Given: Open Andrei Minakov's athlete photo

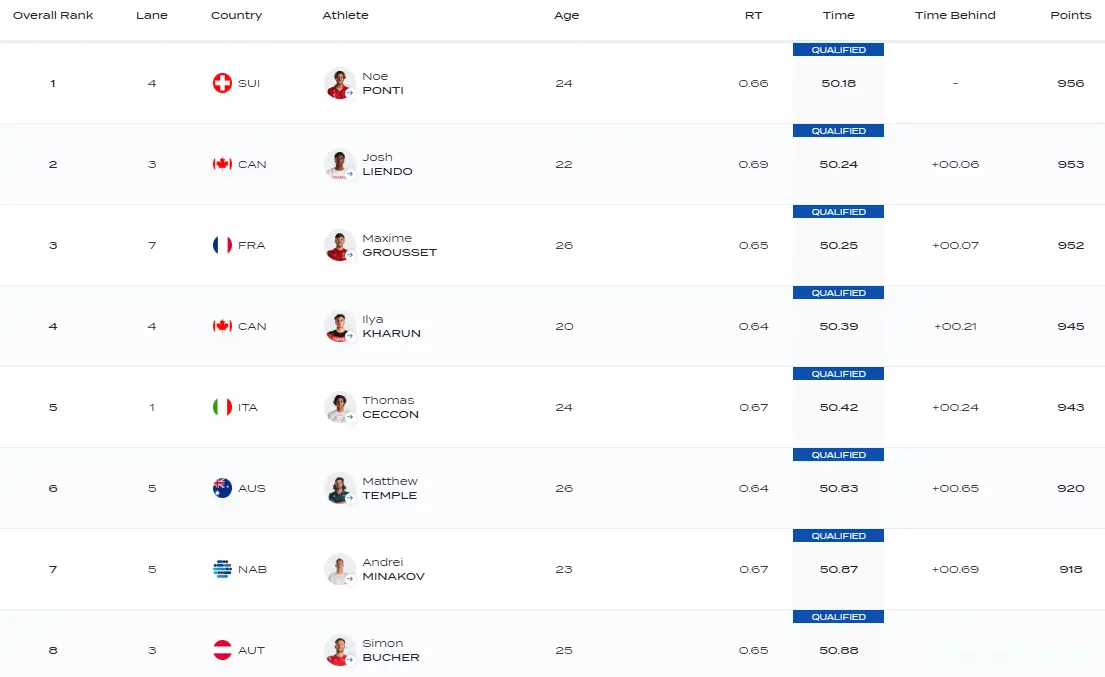Looking at the screenshot, I should click(x=340, y=569).
